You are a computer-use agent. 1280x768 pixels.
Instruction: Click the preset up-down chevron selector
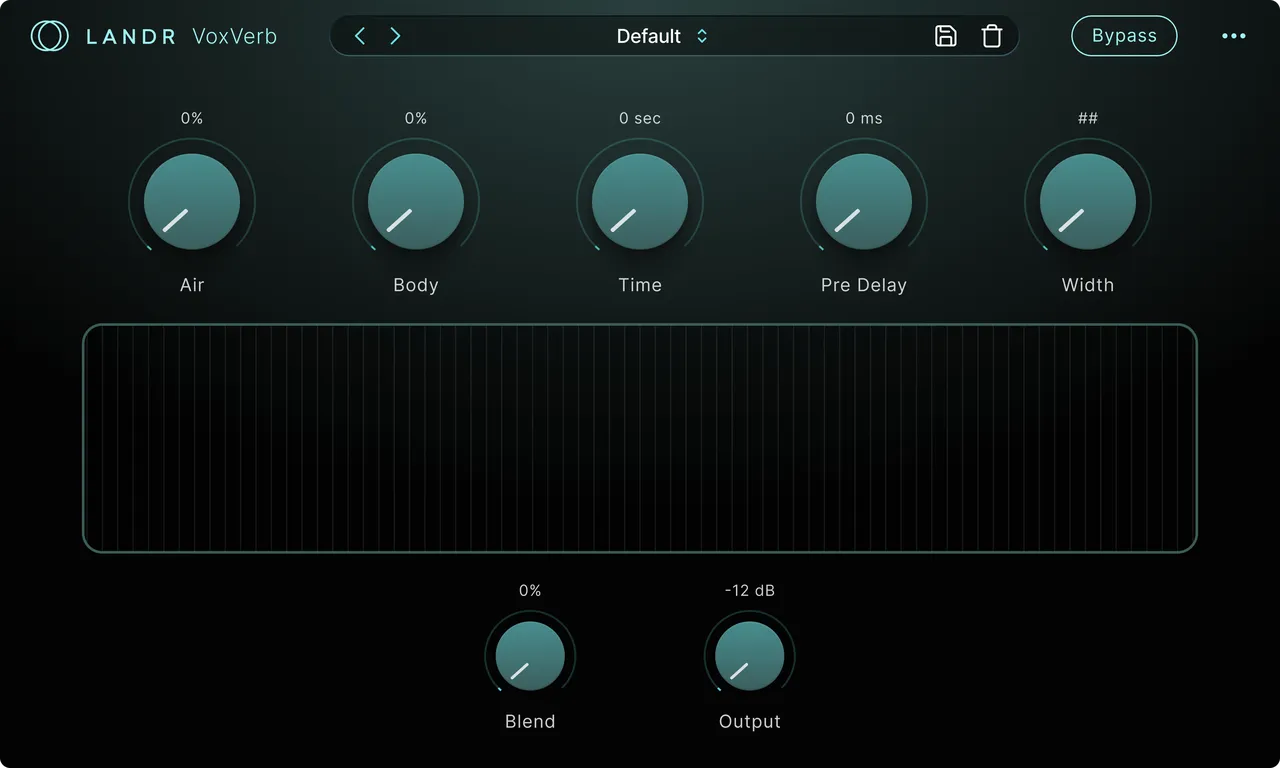[702, 36]
